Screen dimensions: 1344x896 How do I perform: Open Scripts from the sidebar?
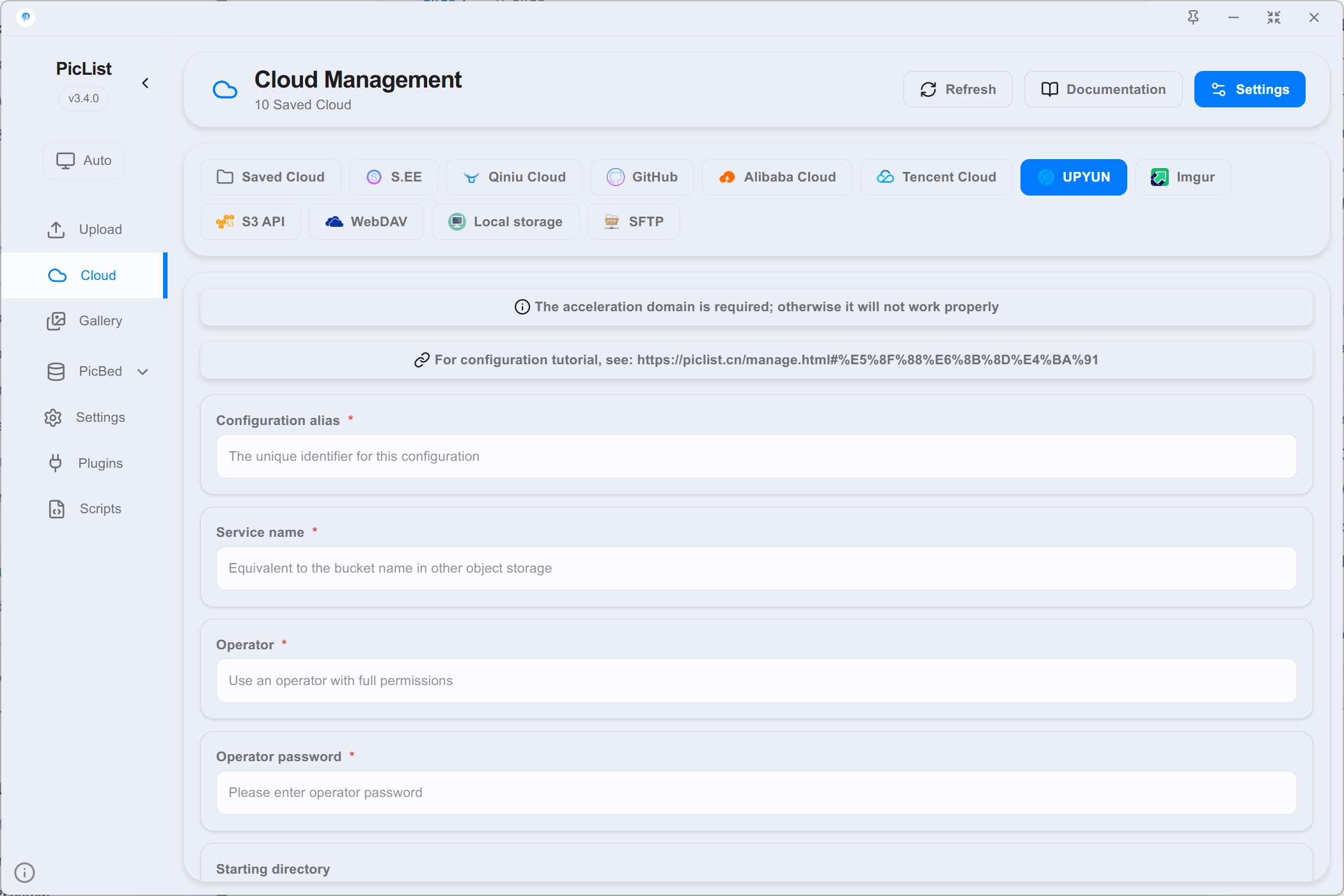[84, 509]
